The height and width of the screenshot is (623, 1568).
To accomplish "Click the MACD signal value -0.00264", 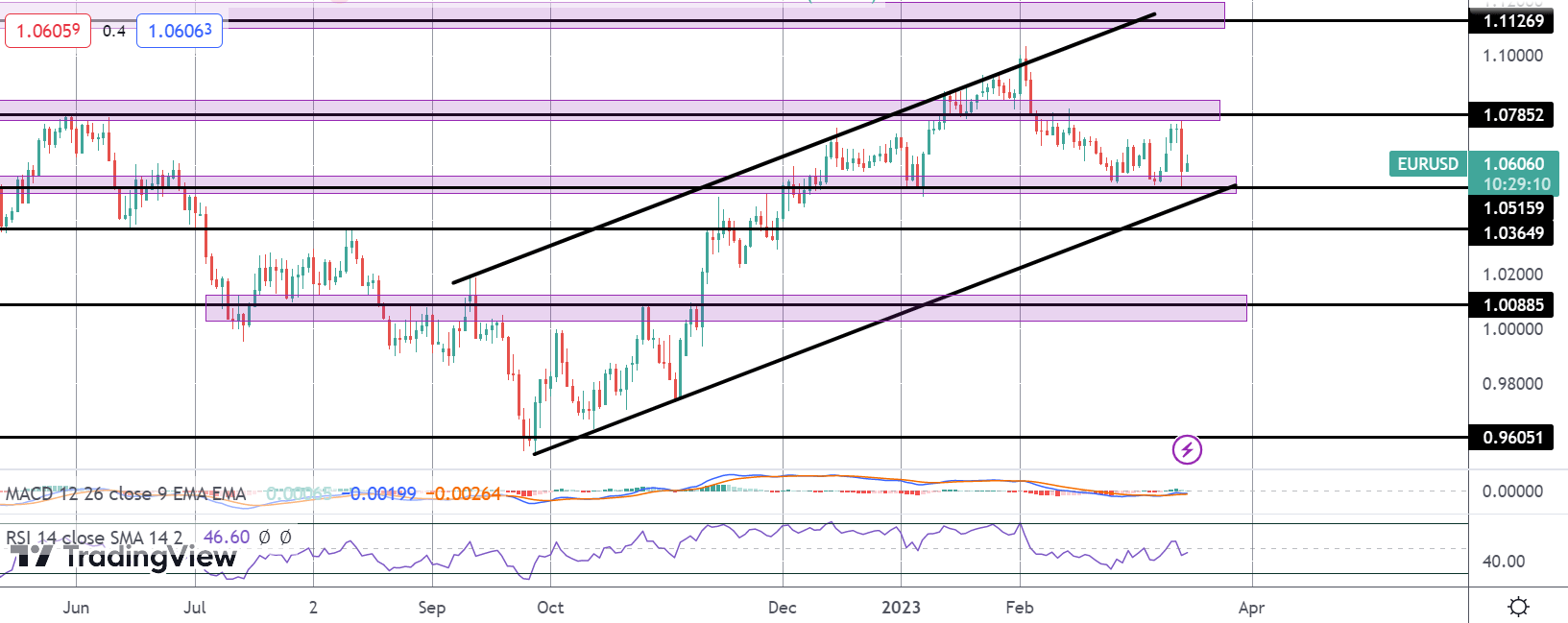I will 465,493.
